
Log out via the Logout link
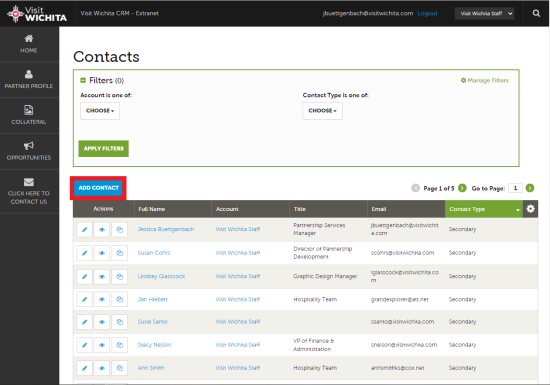pos(427,13)
